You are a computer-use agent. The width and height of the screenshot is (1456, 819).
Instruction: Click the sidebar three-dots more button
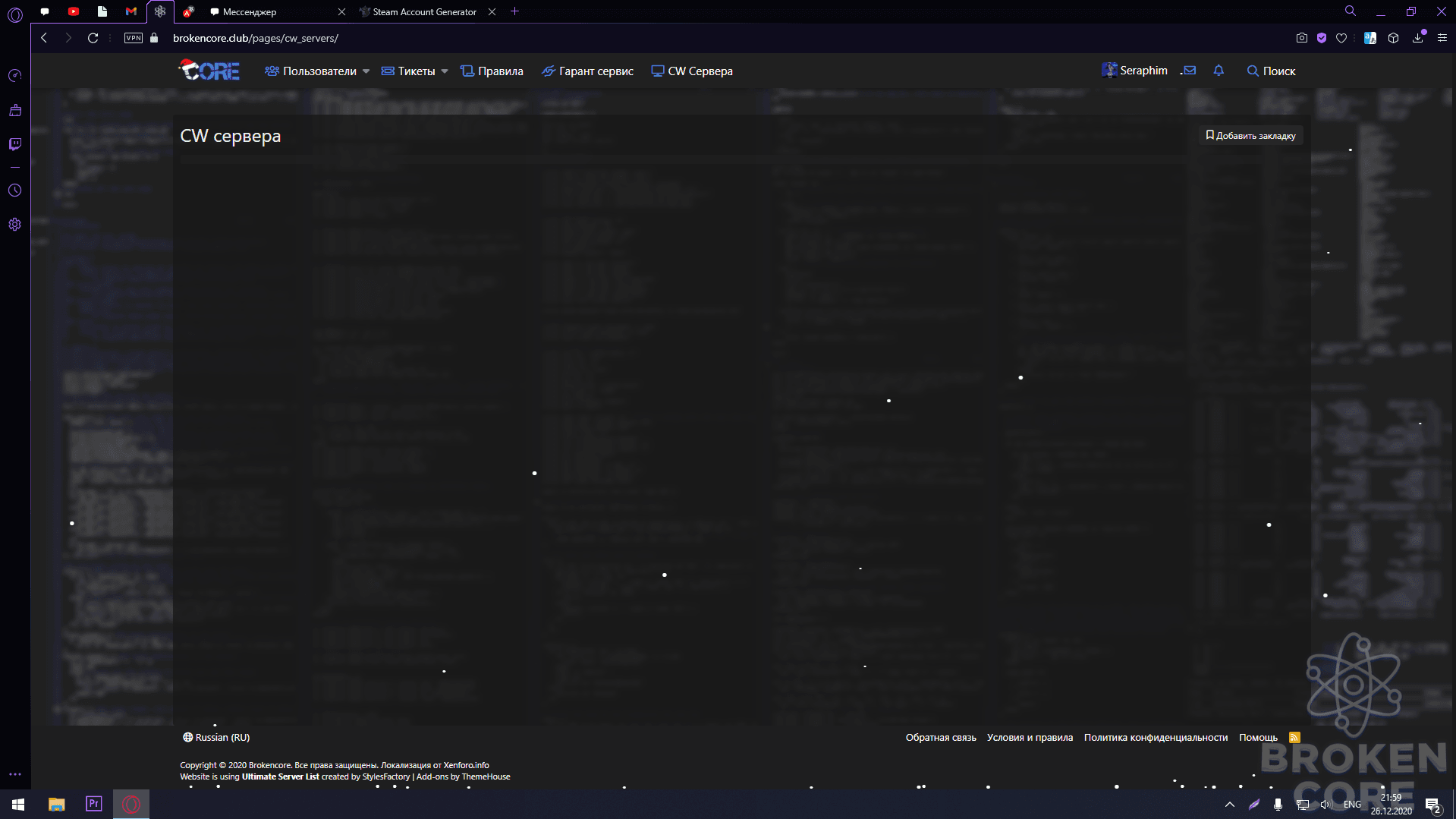(15, 774)
